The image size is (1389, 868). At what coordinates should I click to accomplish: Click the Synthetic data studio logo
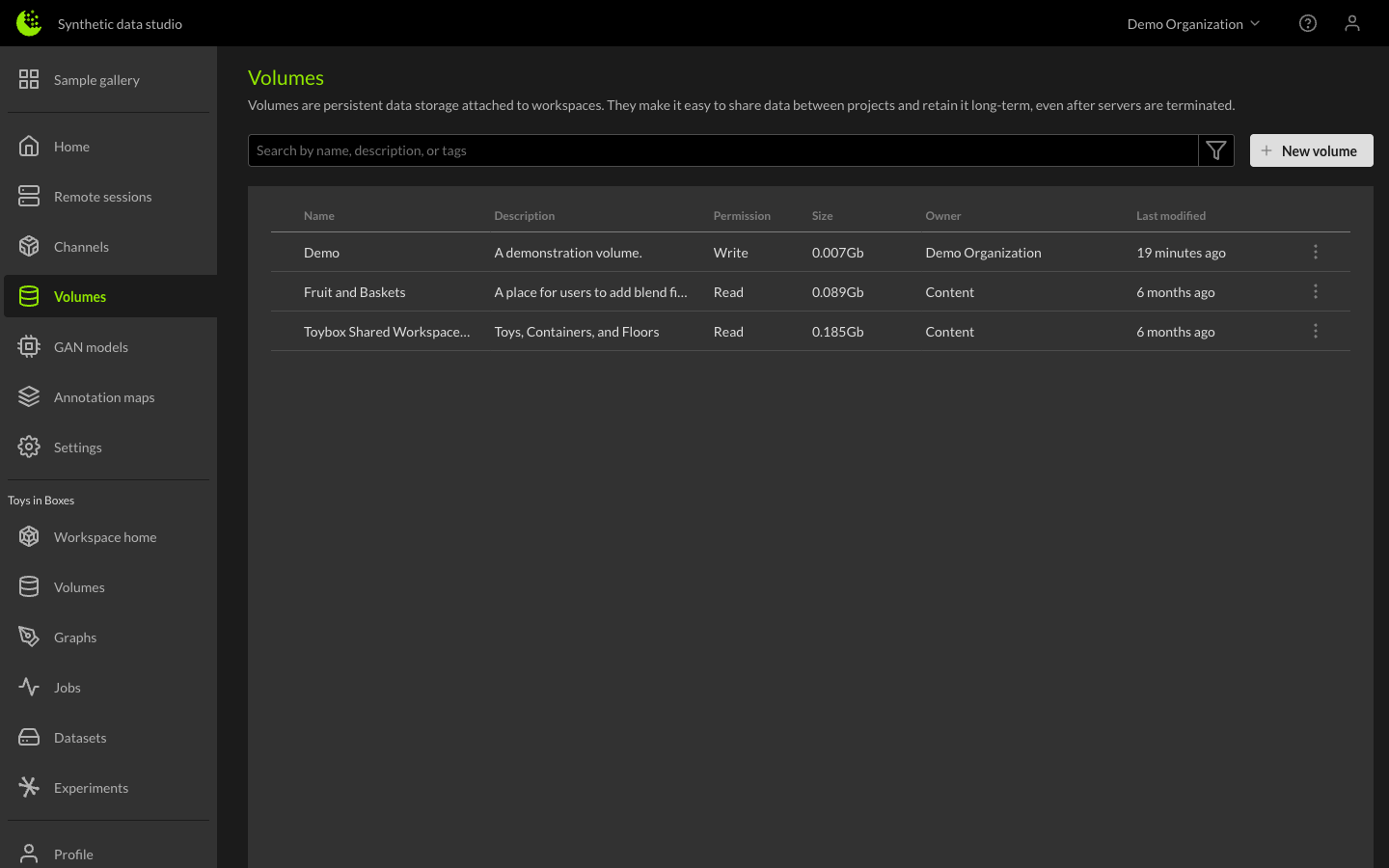(x=29, y=23)
